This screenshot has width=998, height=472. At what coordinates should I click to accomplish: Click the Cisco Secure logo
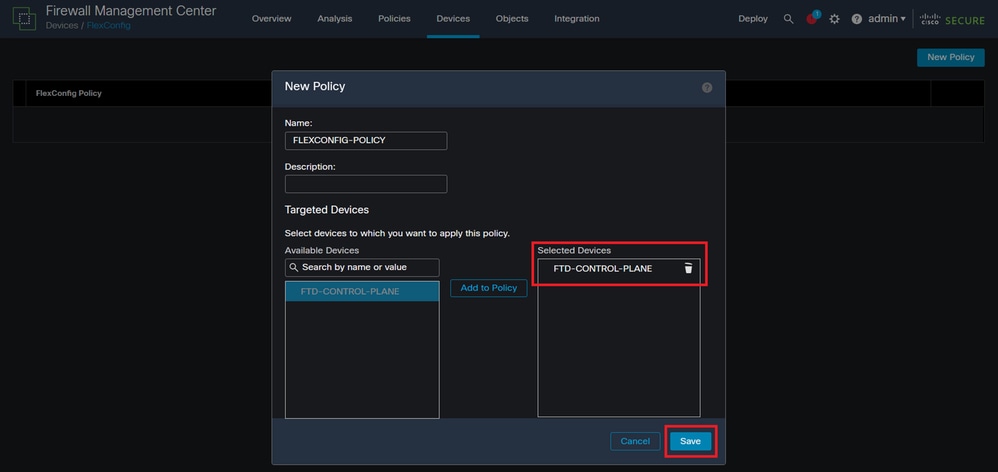[x=952, y=20]
